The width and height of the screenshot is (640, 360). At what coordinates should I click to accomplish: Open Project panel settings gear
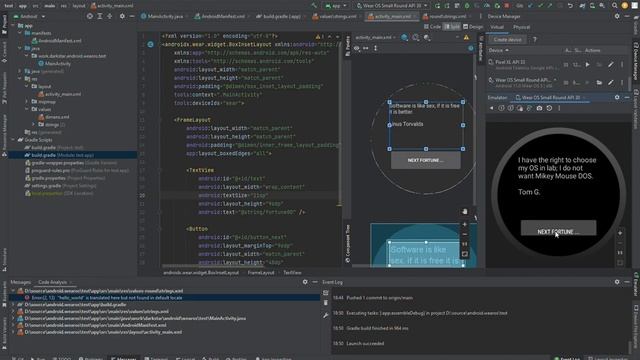pyautogui.click(x=122, y=16)
